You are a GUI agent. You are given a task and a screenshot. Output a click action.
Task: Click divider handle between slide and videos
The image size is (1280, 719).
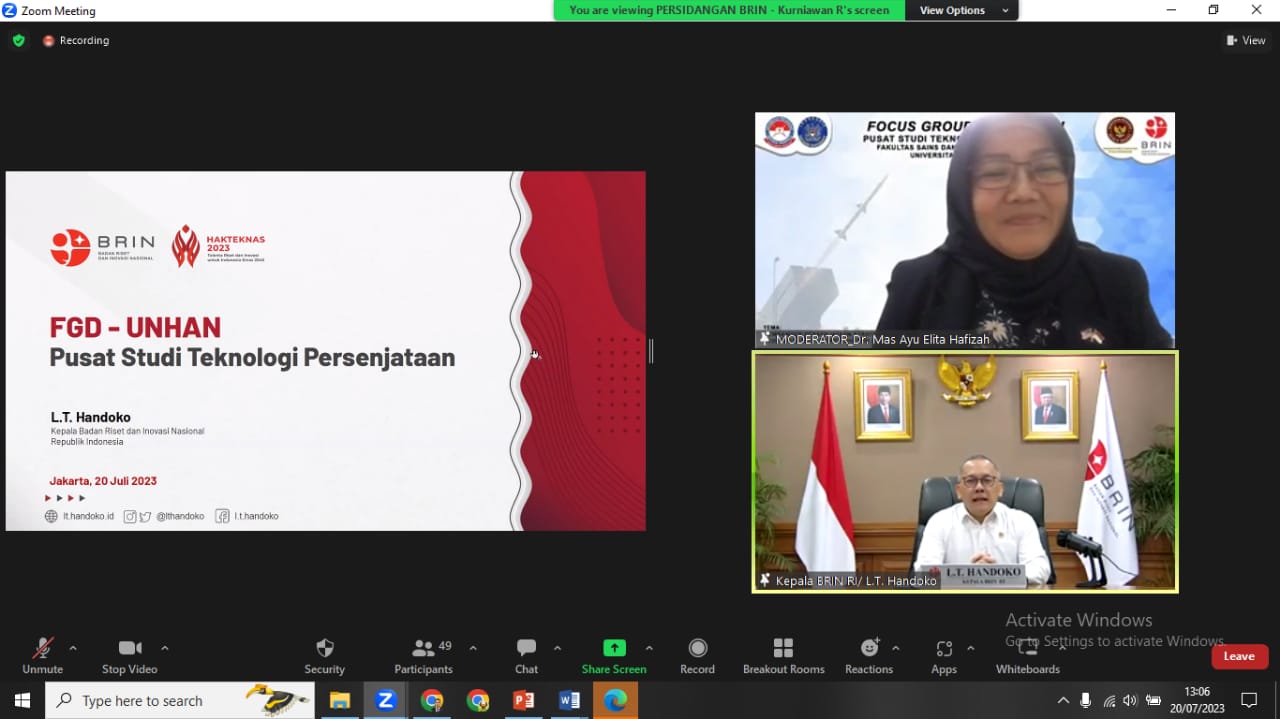pos(651,351)
